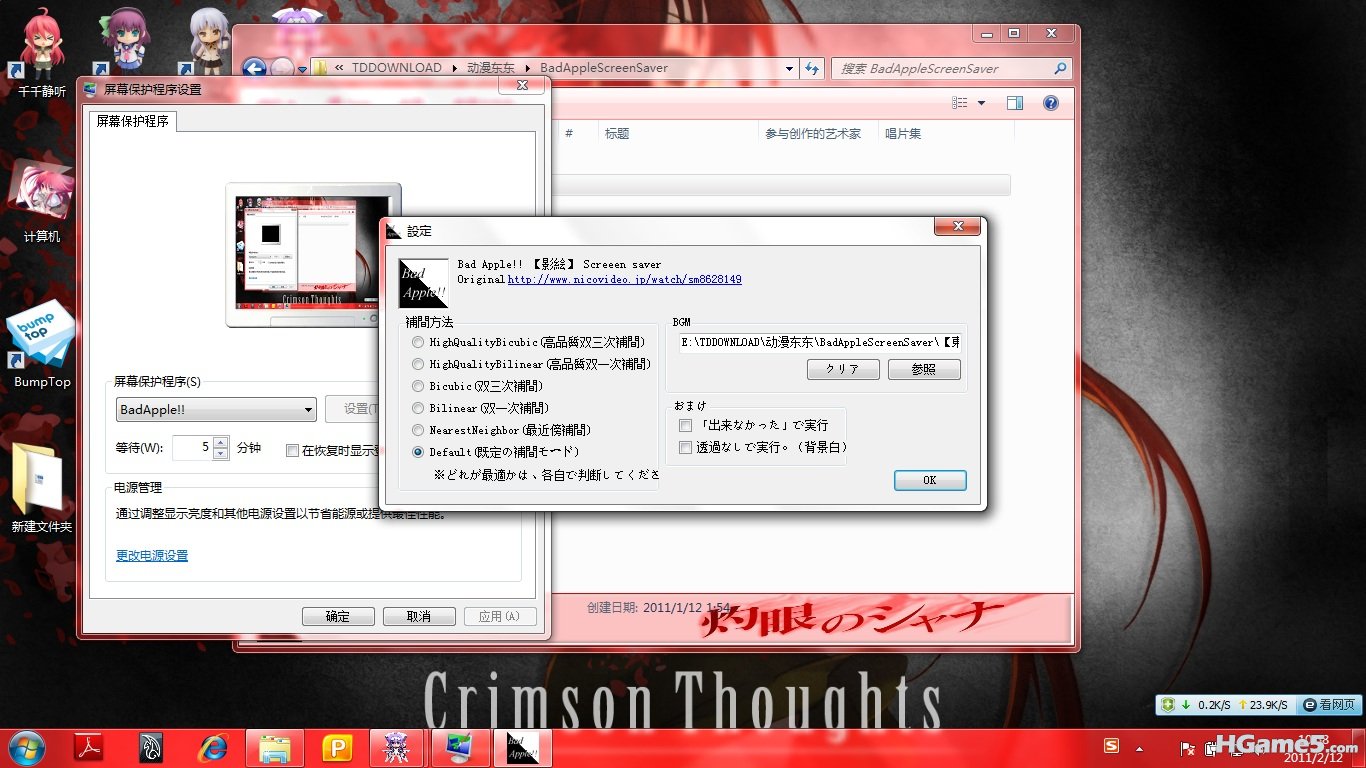Refresh the Explorer address bar location
Image resolution: width=1366 pixels, height=768 pixels.
tap(812, 69)
